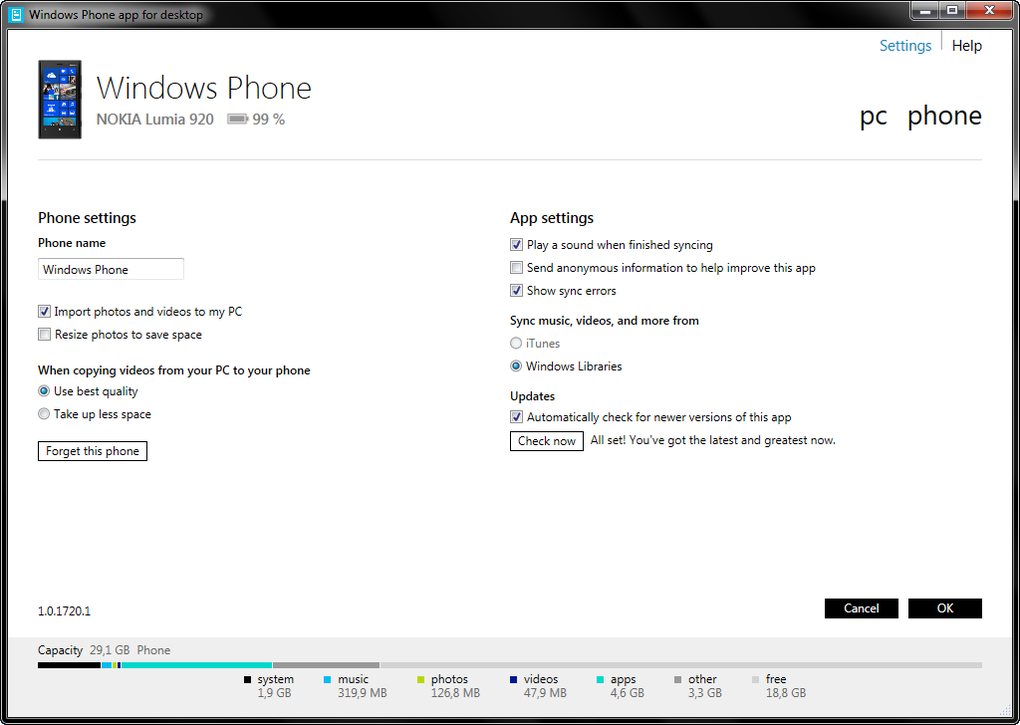This screenshot has width=1020, height=725.
Task: Click the 'All set!' update status message
Action: tap(713, 440)
